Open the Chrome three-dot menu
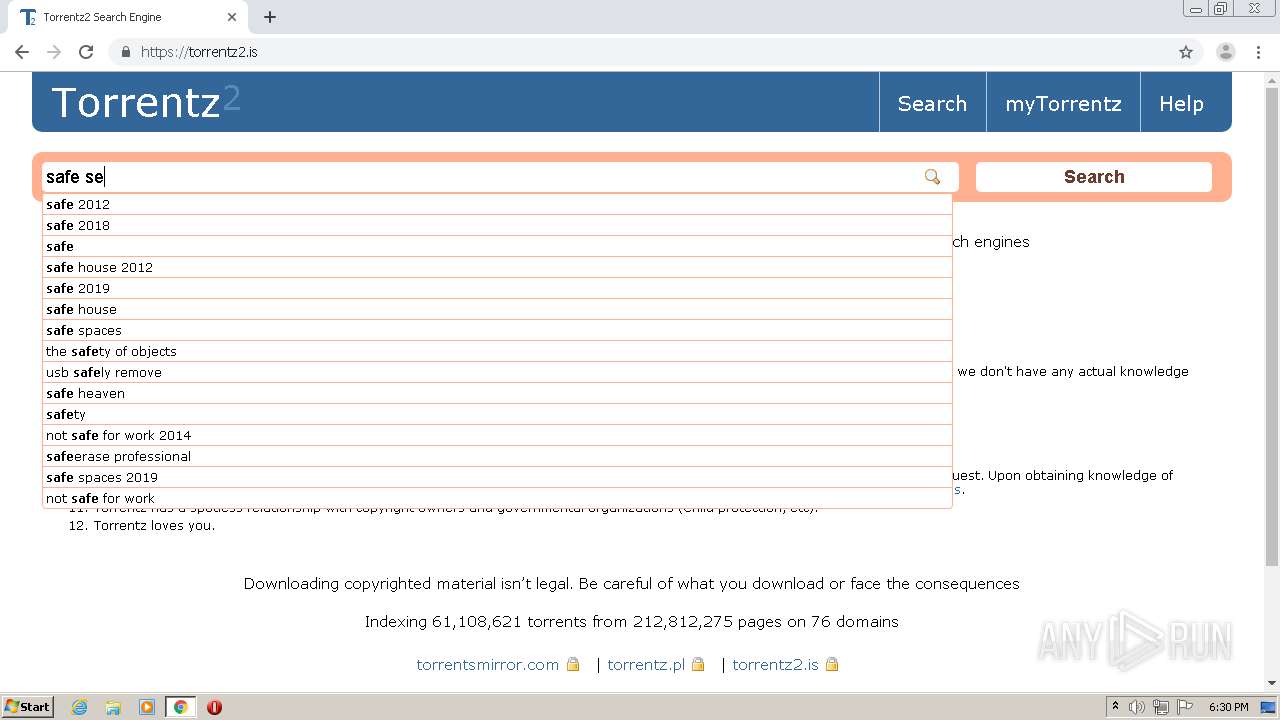Screen dimensions: 1280x720 [x=1258, y=52]
